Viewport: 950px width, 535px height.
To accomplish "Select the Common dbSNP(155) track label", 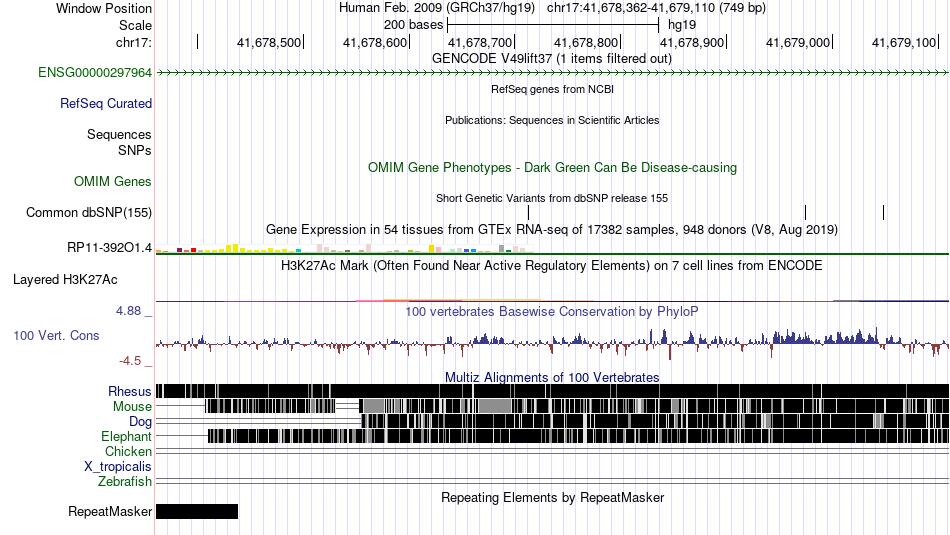I will click(89, 213).
